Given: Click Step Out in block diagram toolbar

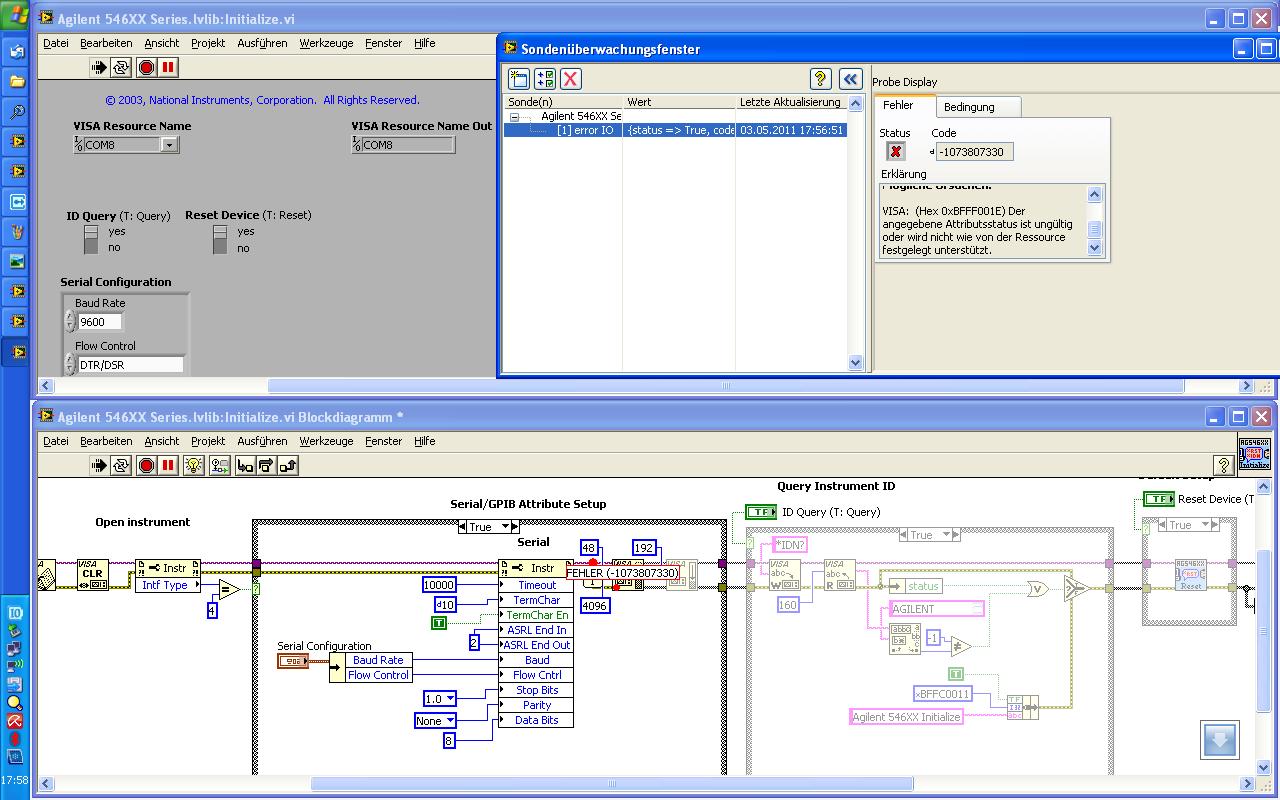Looking at the screenshot, I should tap(288, 465).
